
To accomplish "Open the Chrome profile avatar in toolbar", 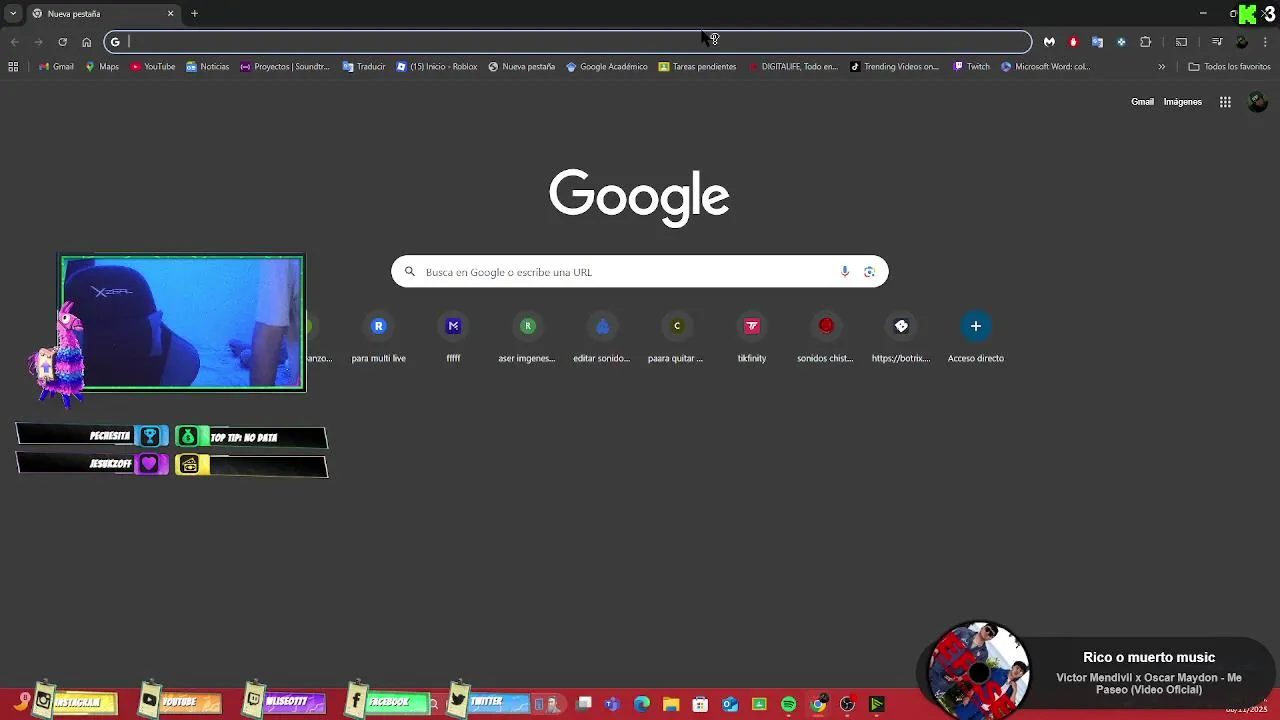I will click(x=1242, y=42).
